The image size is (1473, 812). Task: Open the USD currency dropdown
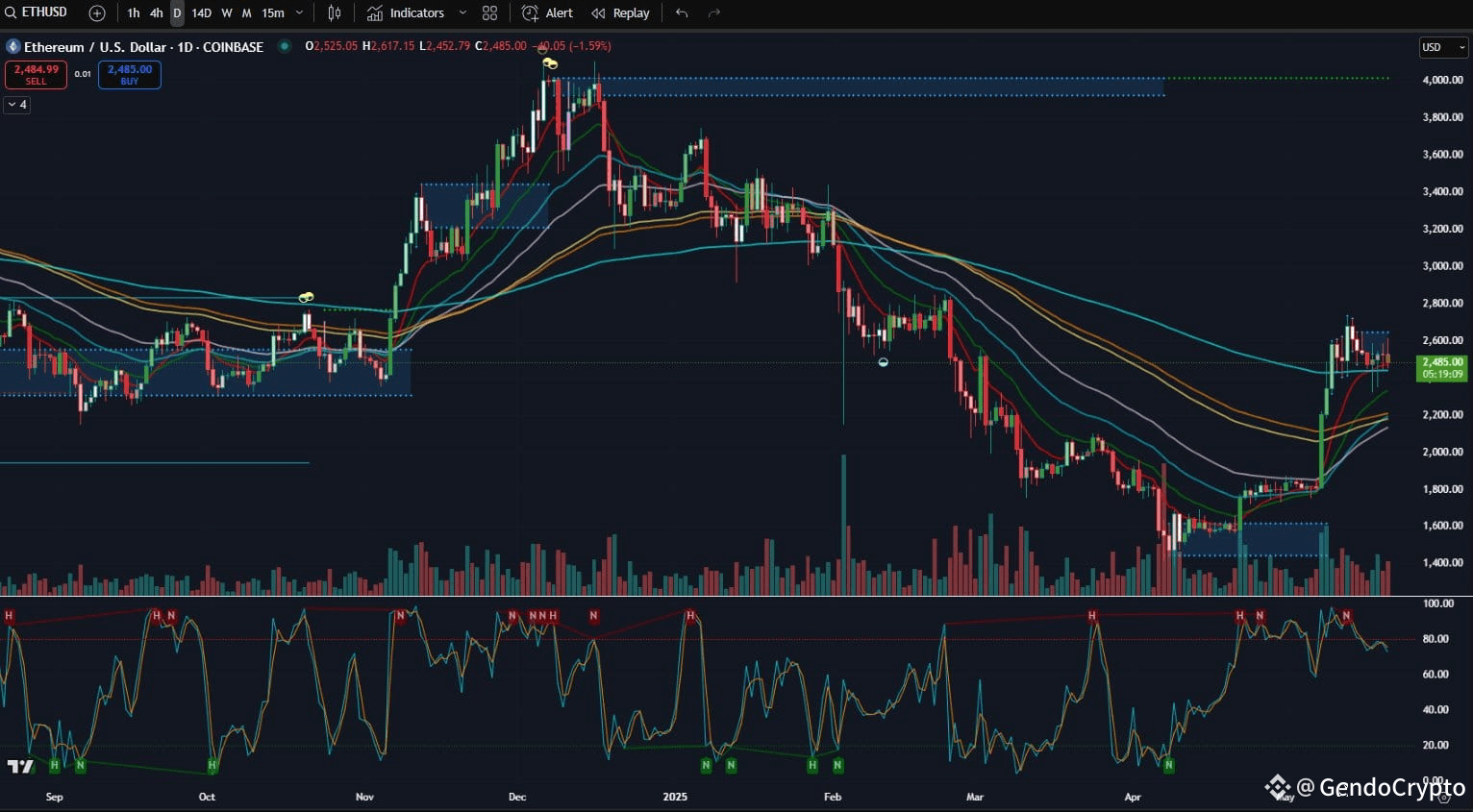(1443, 47)
